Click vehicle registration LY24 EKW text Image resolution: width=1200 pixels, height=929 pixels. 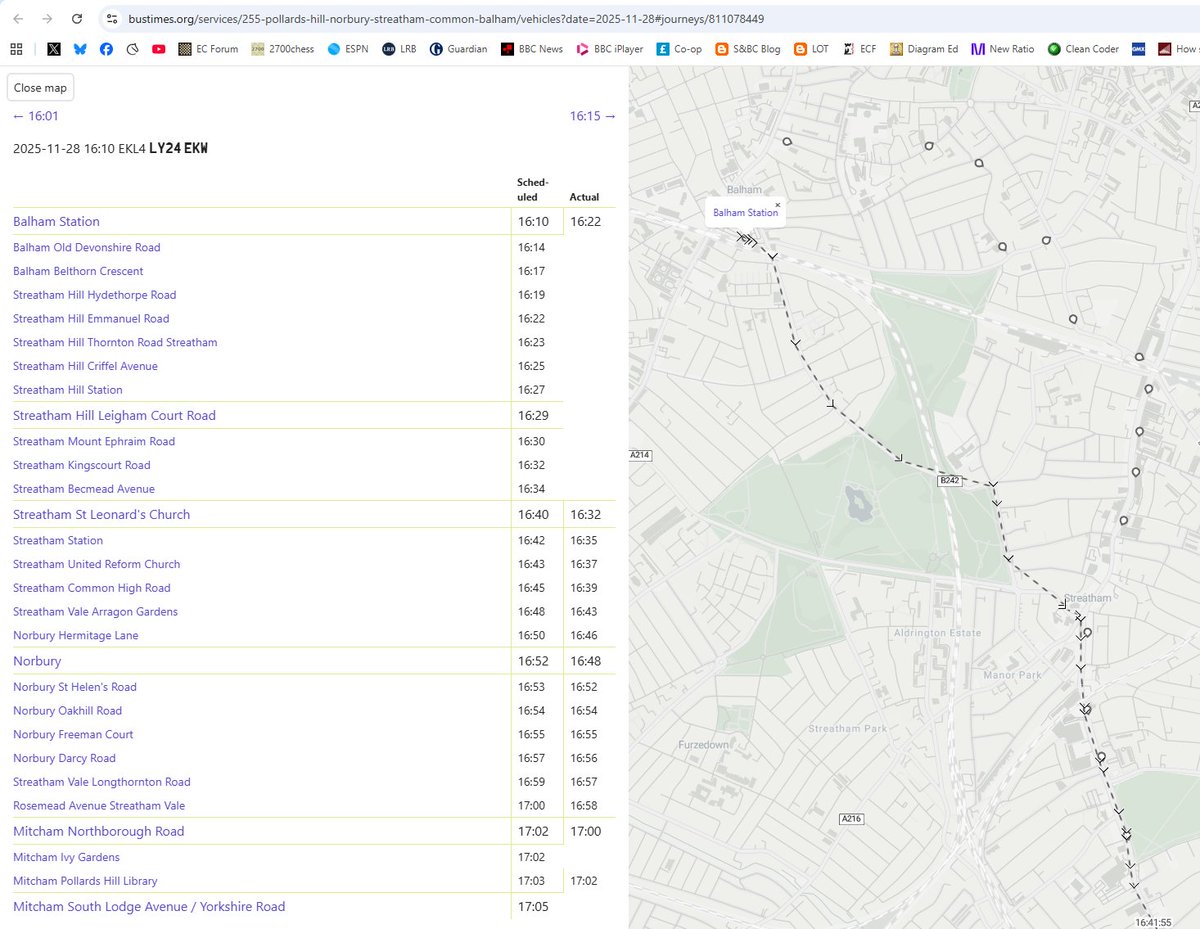point(178,149)
